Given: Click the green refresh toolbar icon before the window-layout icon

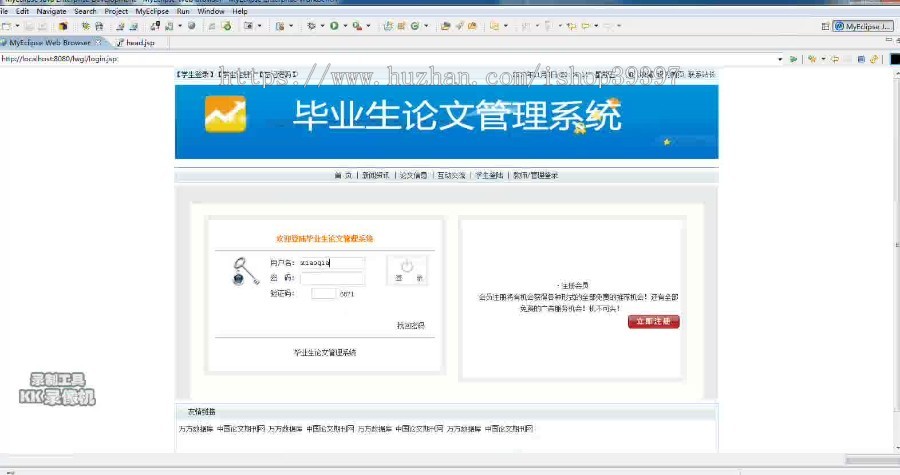Looking at the screenshot, I should click(x=226, y=26).
